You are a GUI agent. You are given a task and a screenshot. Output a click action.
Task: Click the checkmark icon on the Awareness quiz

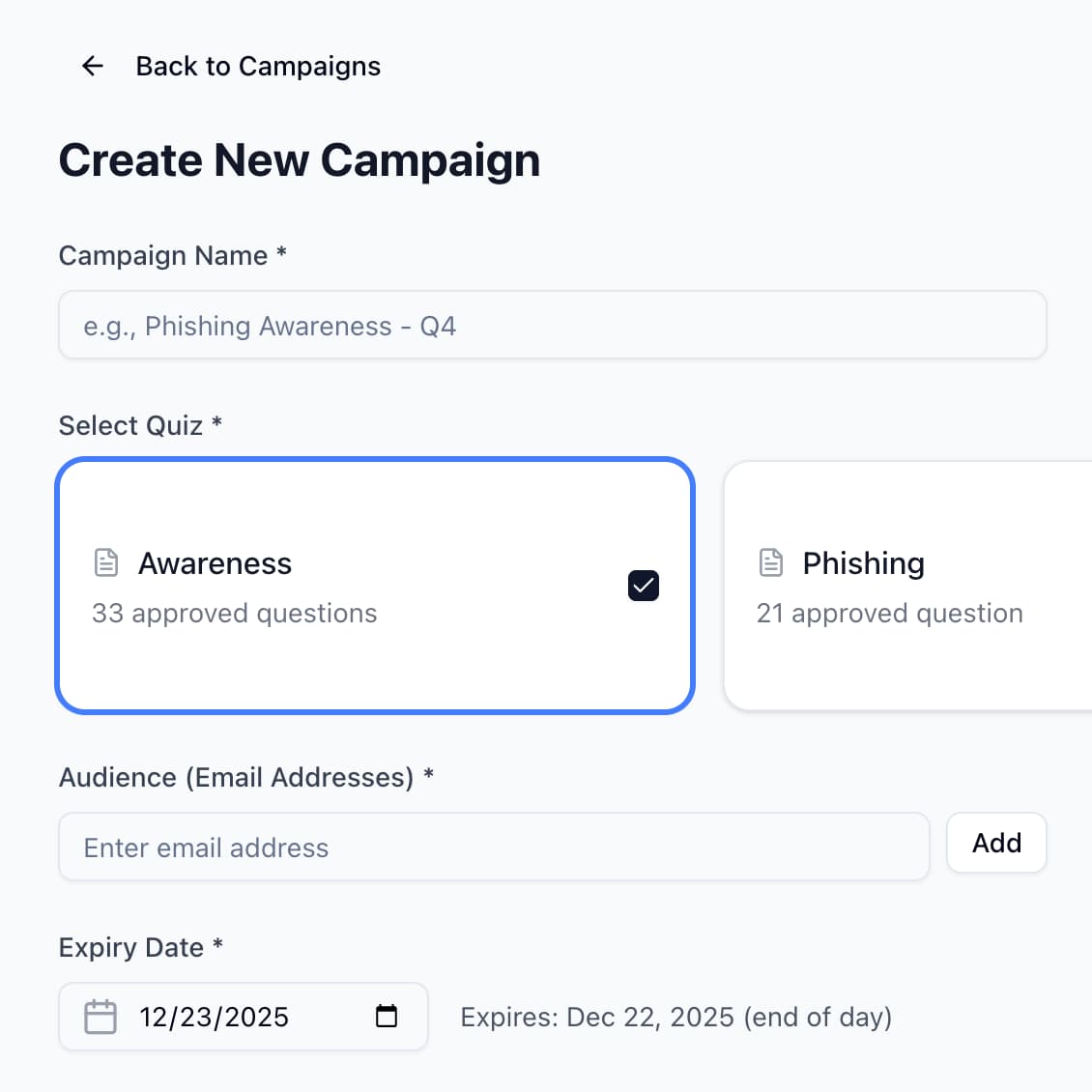pos(643,586)
